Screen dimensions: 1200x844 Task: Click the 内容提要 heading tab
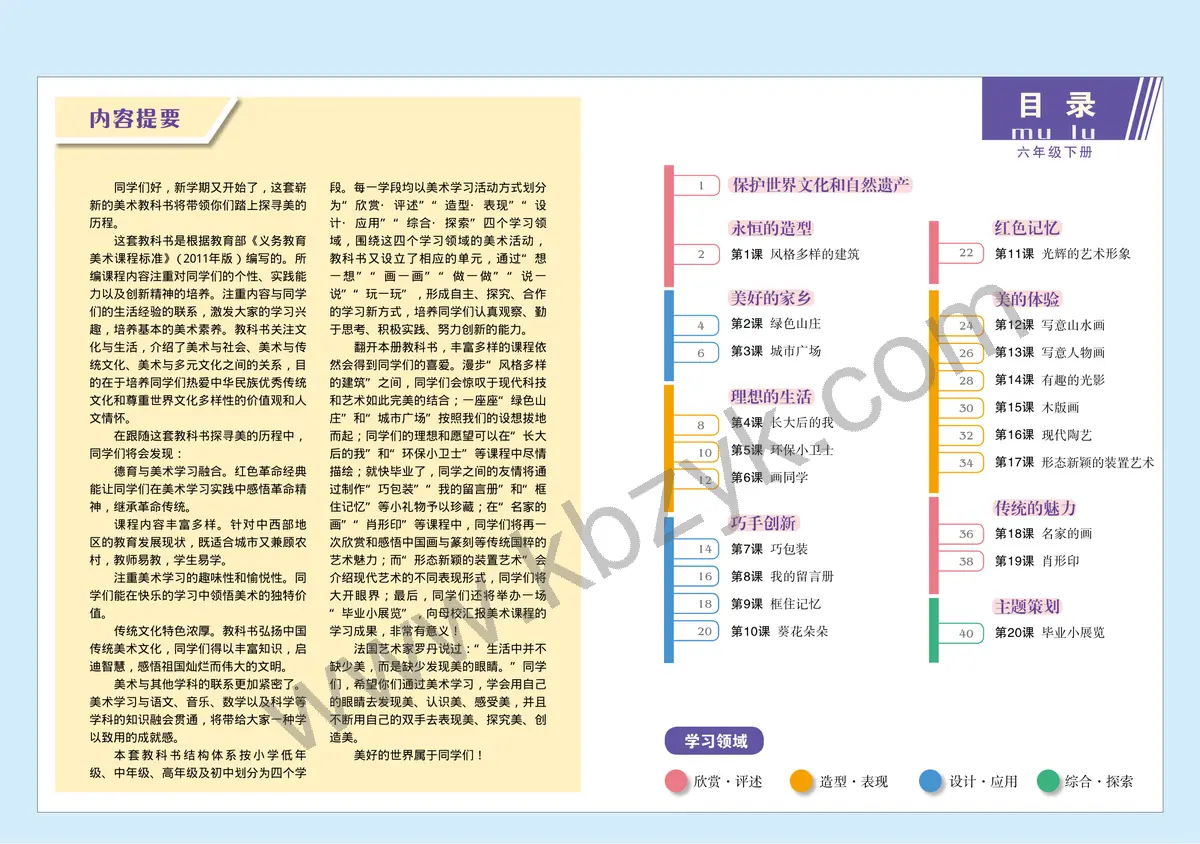[135, 119]
